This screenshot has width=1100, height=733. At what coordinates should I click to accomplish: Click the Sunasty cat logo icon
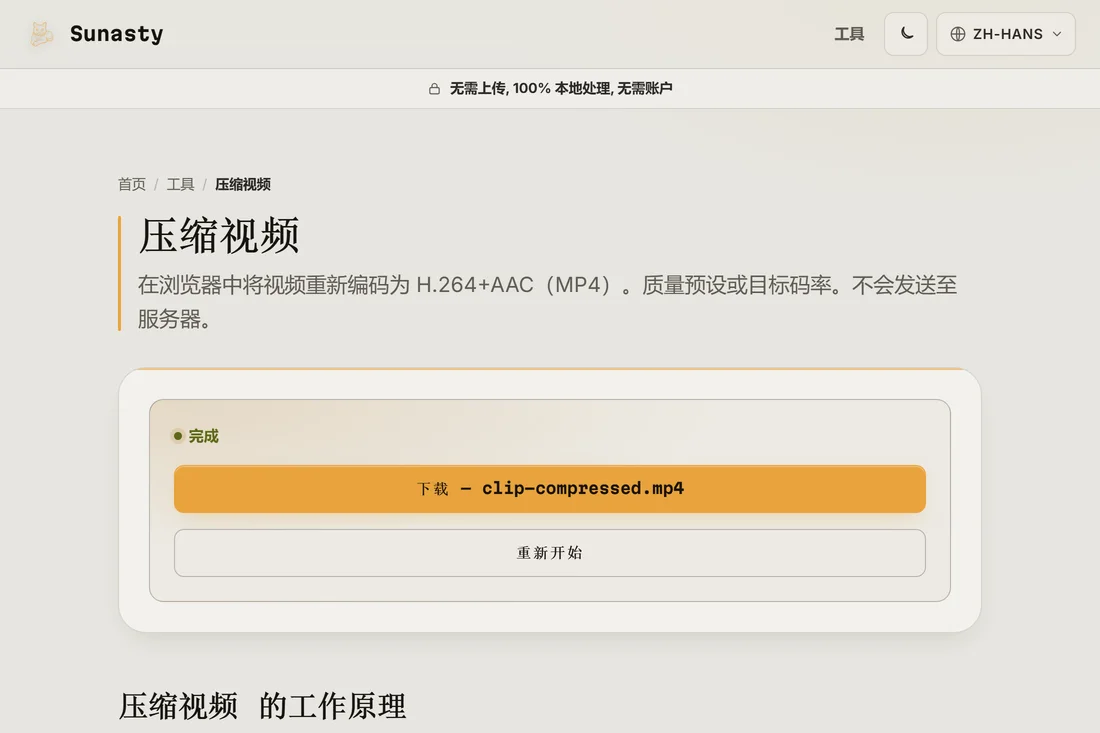41,34
